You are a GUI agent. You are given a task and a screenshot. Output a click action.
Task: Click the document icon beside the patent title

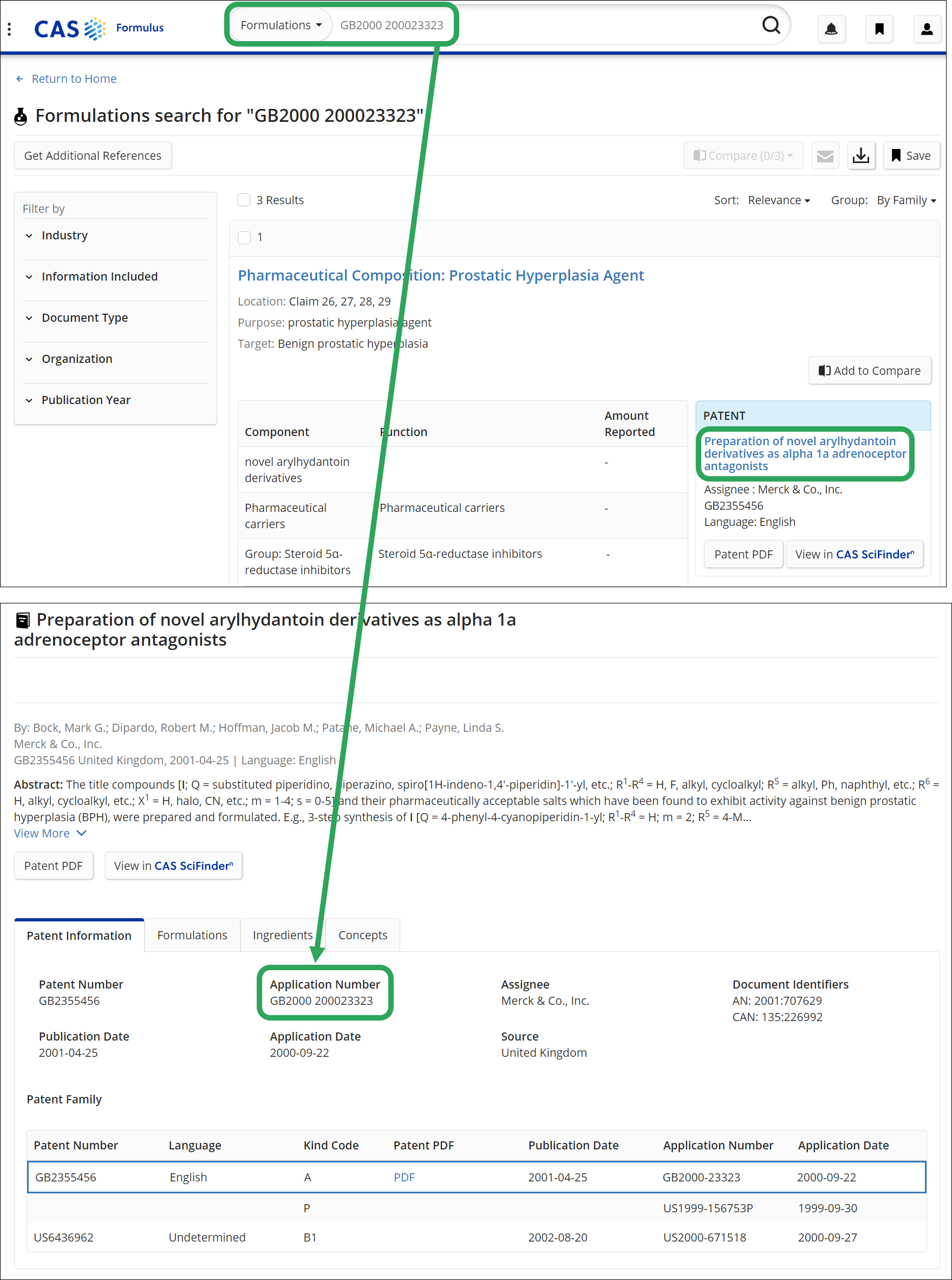point(23,621)
